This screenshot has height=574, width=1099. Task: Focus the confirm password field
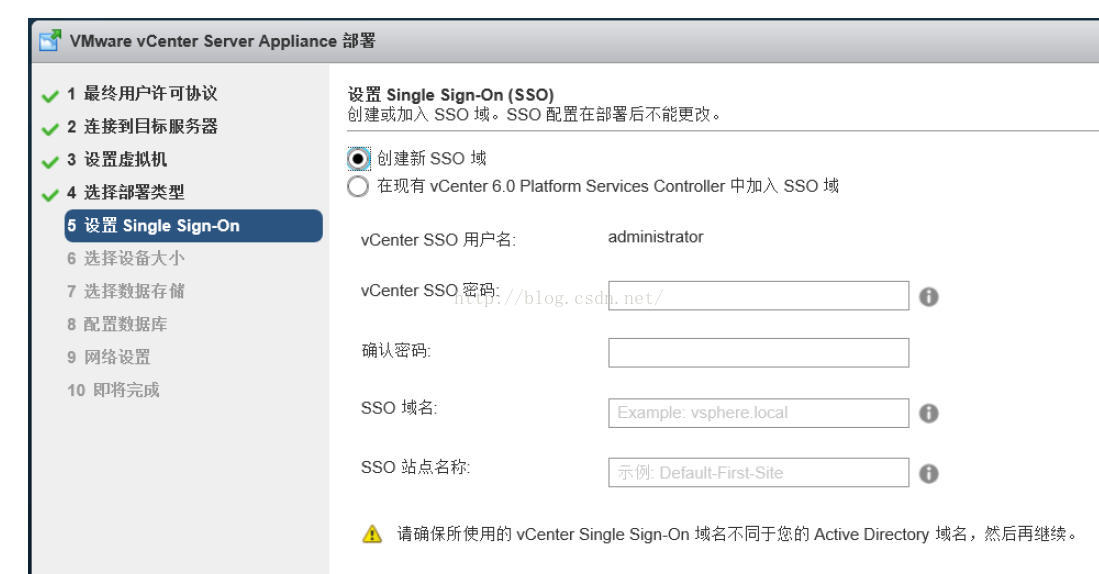(758, 353)
